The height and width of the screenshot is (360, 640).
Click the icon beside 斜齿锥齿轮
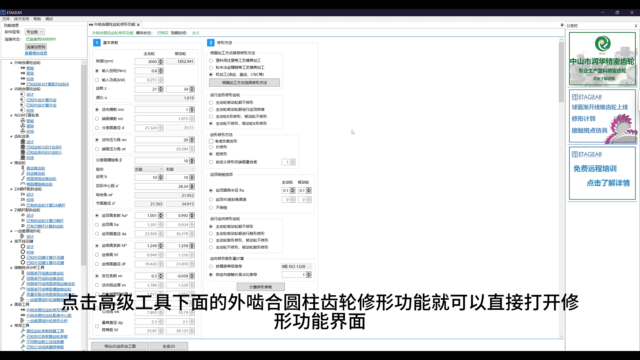[23, 173]
